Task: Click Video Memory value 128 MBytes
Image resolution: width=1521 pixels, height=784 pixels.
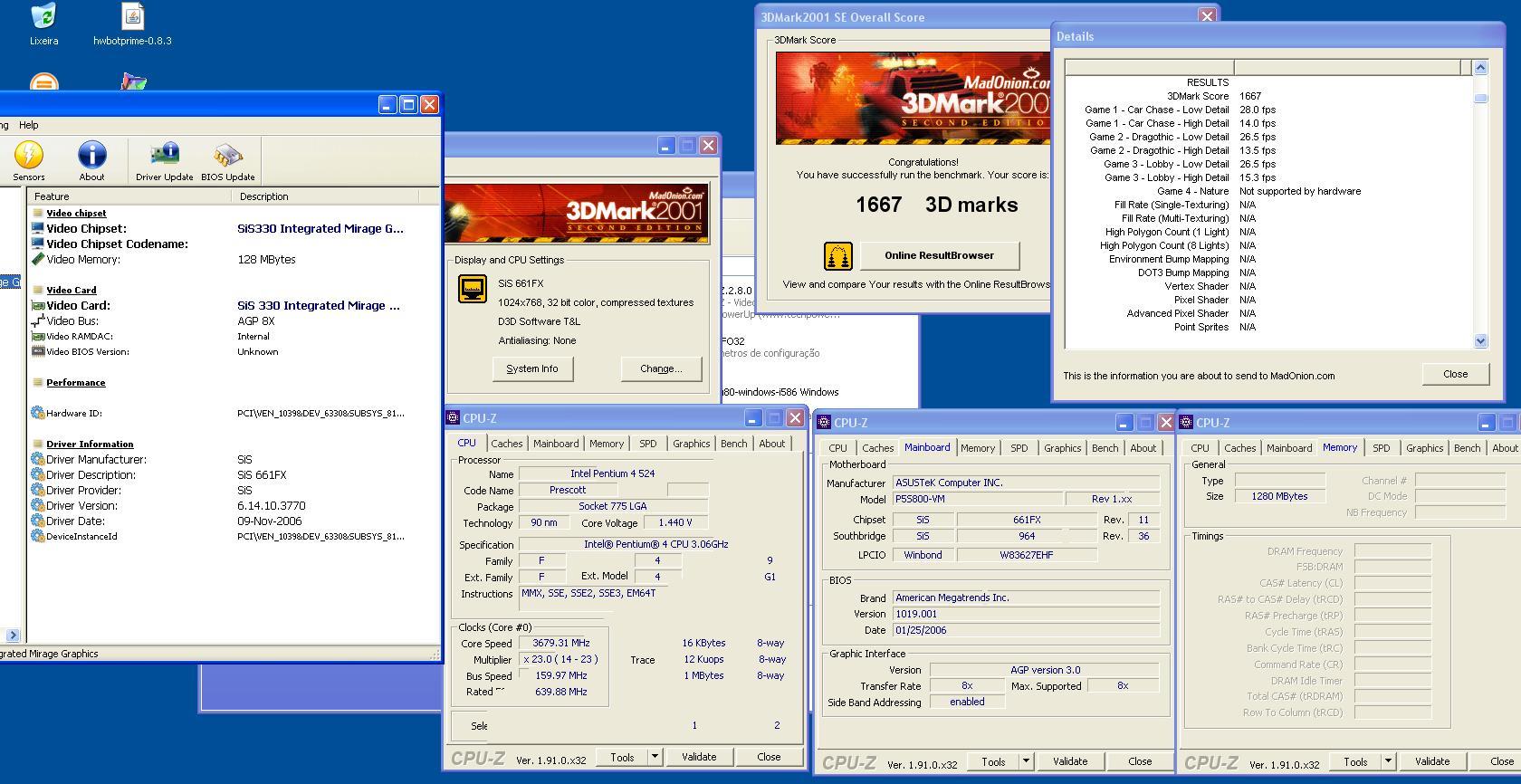Action: click(x=266, y=260)
